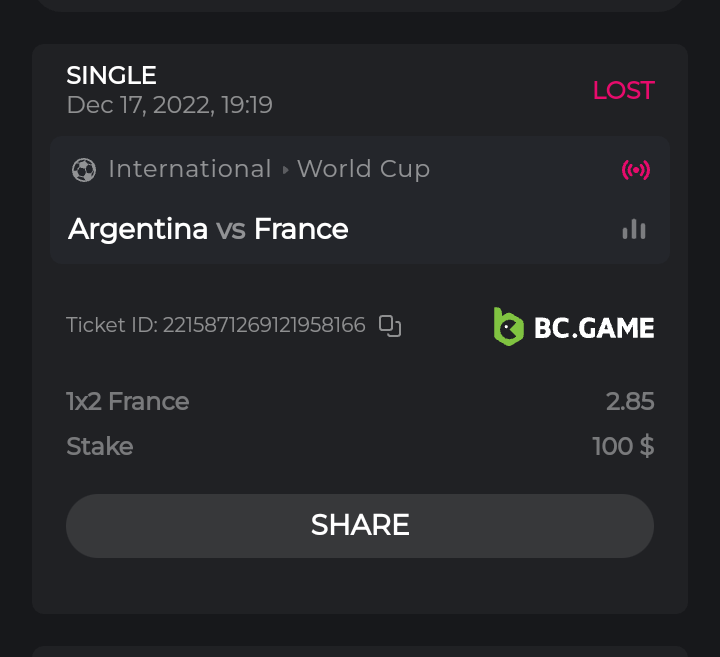This screenshot has height=657, width=720.
Task: Click the 100 $ stake amount
Action: click(x=623, y=446)
